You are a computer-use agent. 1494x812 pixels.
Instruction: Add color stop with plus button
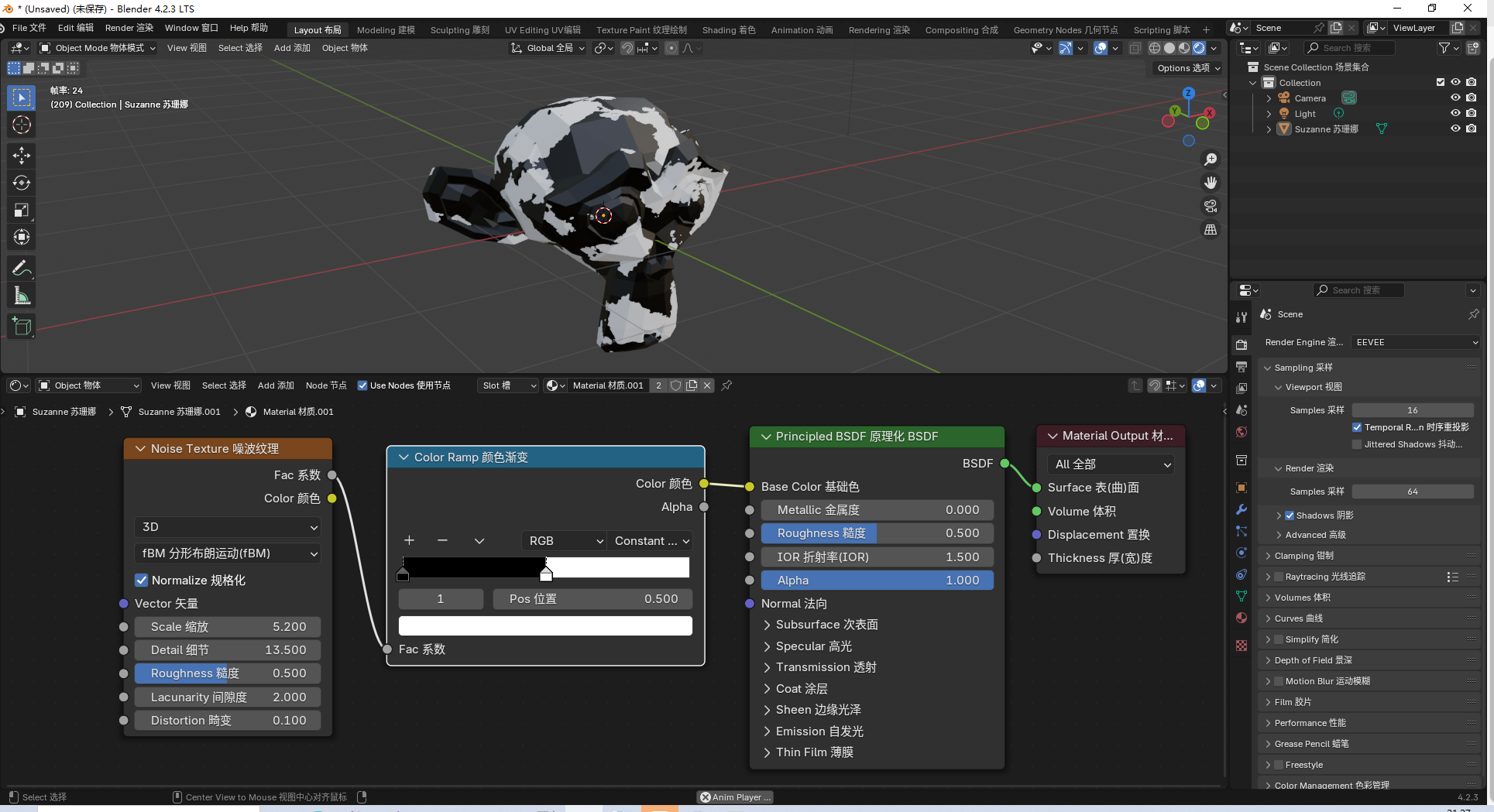[409, 540]
